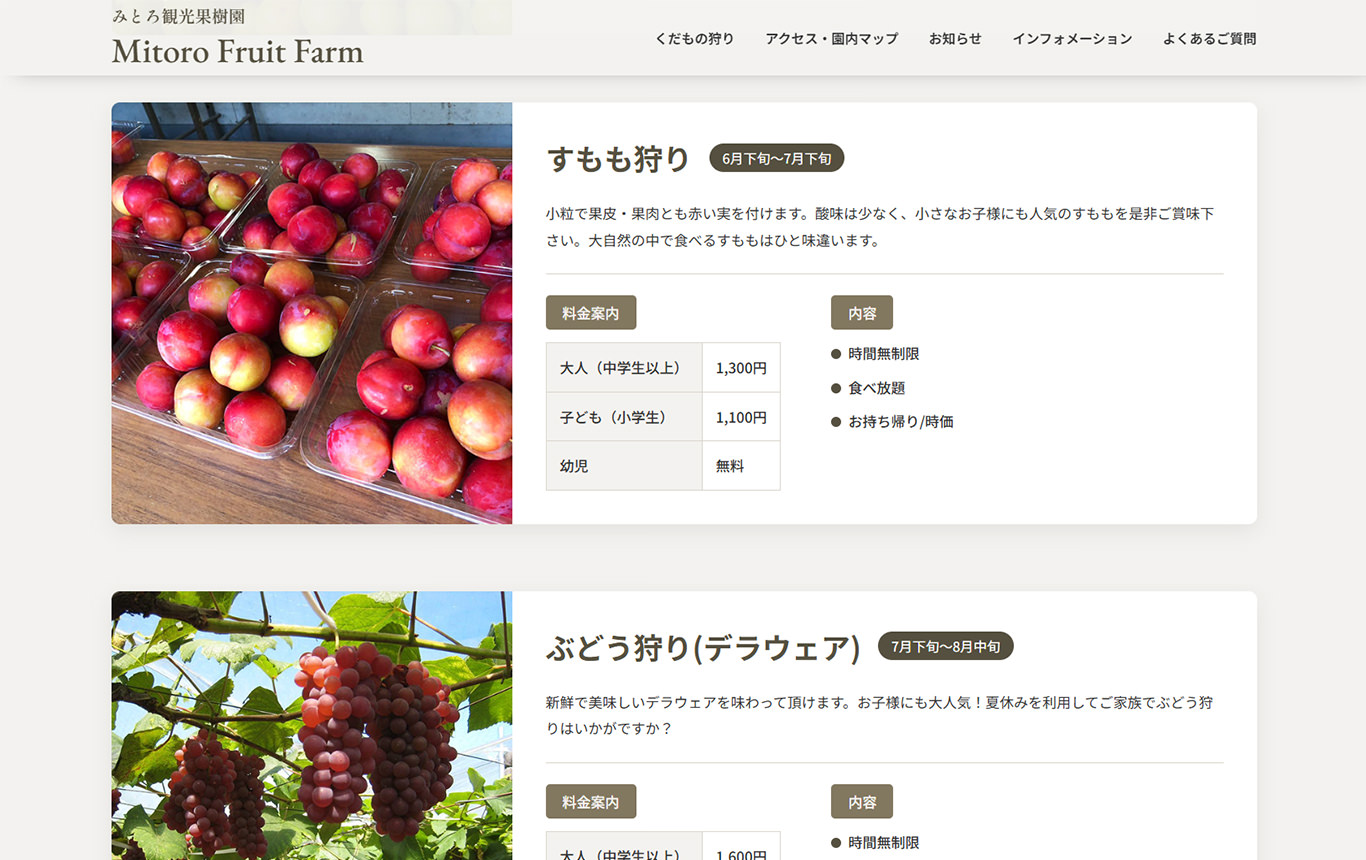Click the 内容 label in plum section
The image size is (1366, 860).
862,313
